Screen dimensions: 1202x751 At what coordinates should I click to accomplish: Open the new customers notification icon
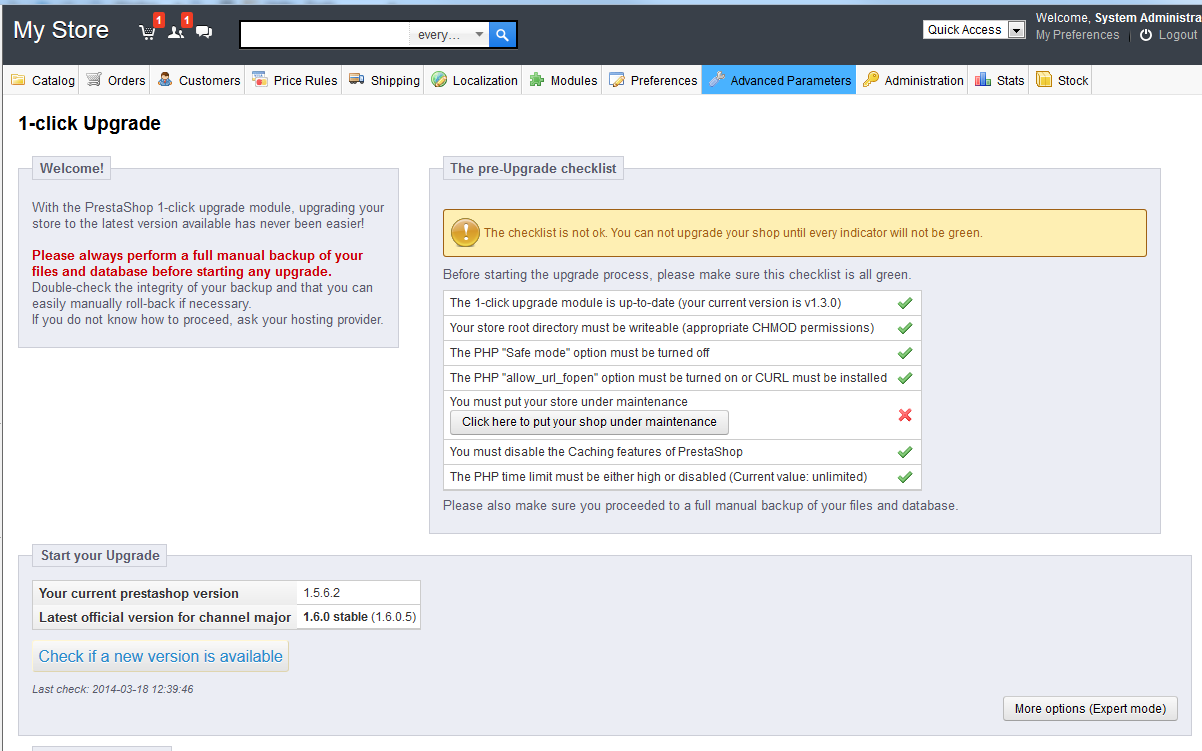[176, 32]
